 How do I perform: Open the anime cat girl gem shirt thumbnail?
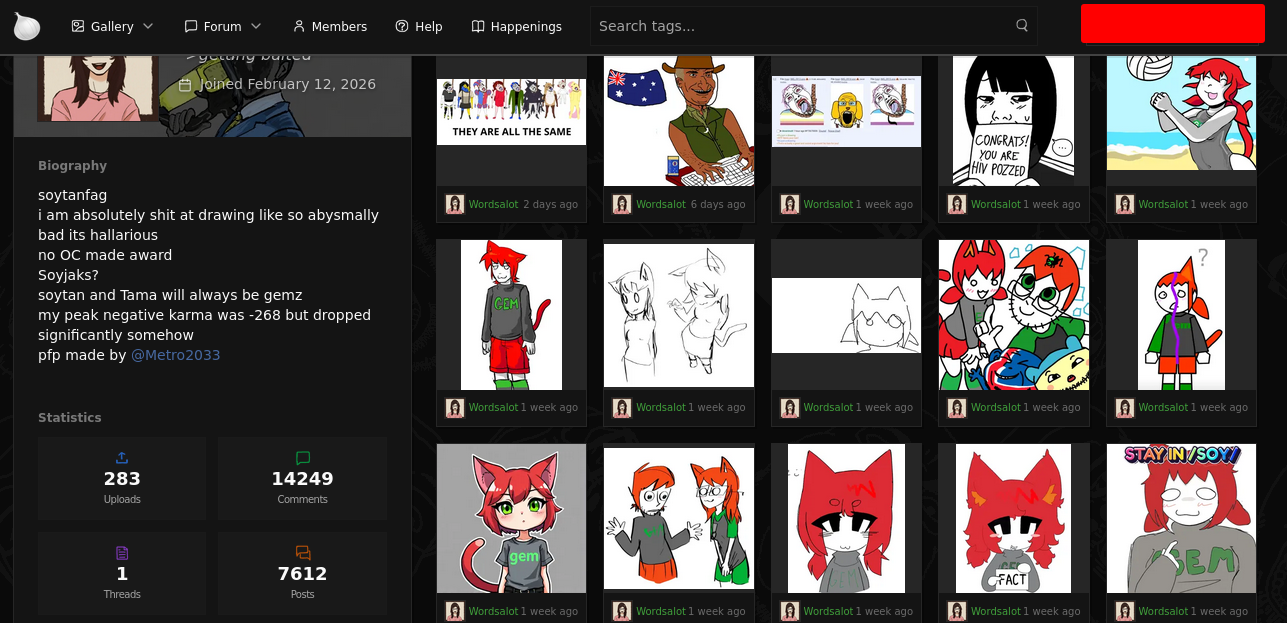point(511,518)
